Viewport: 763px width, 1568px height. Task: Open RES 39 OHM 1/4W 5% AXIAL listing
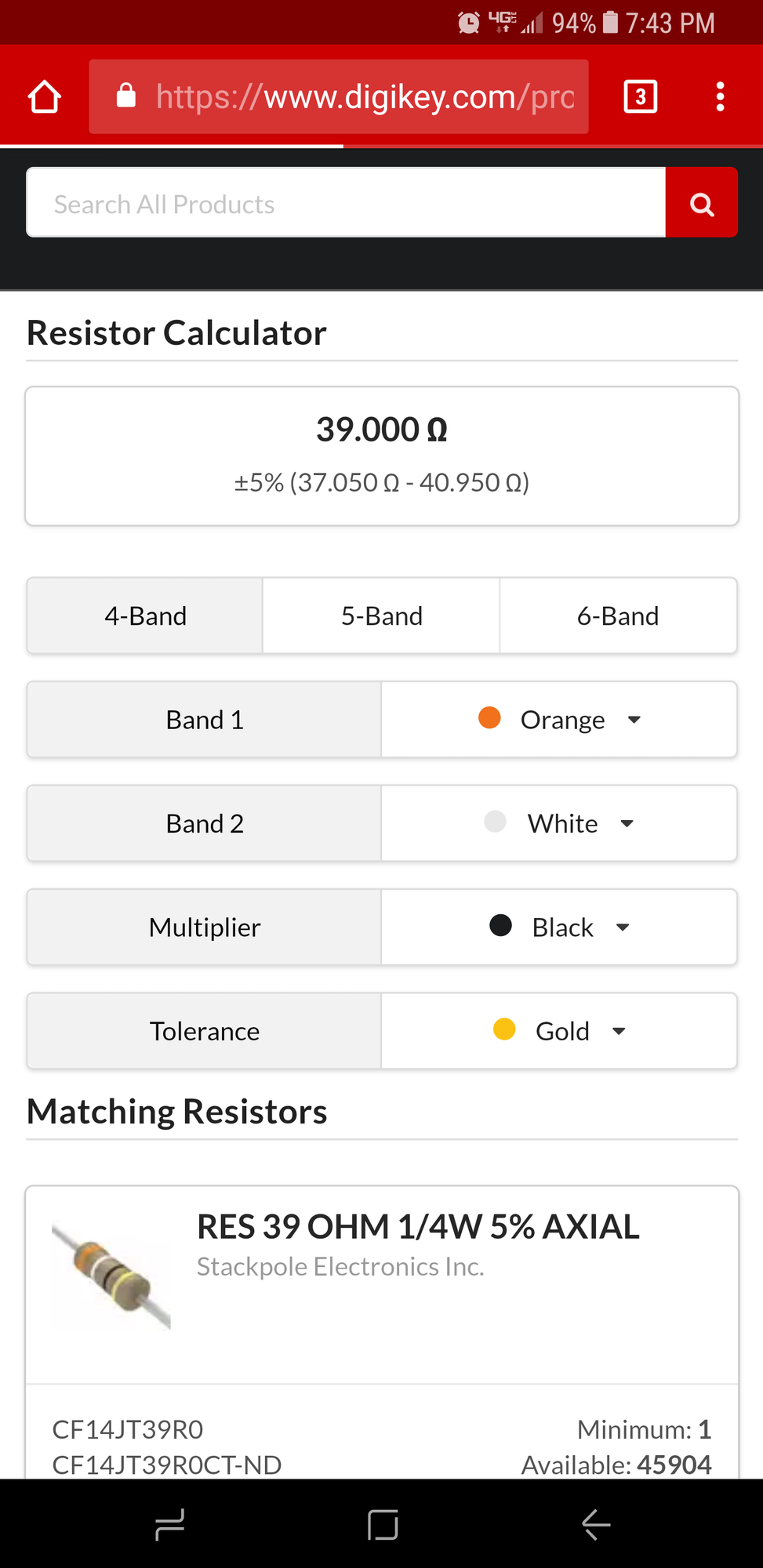point(417,1227)
